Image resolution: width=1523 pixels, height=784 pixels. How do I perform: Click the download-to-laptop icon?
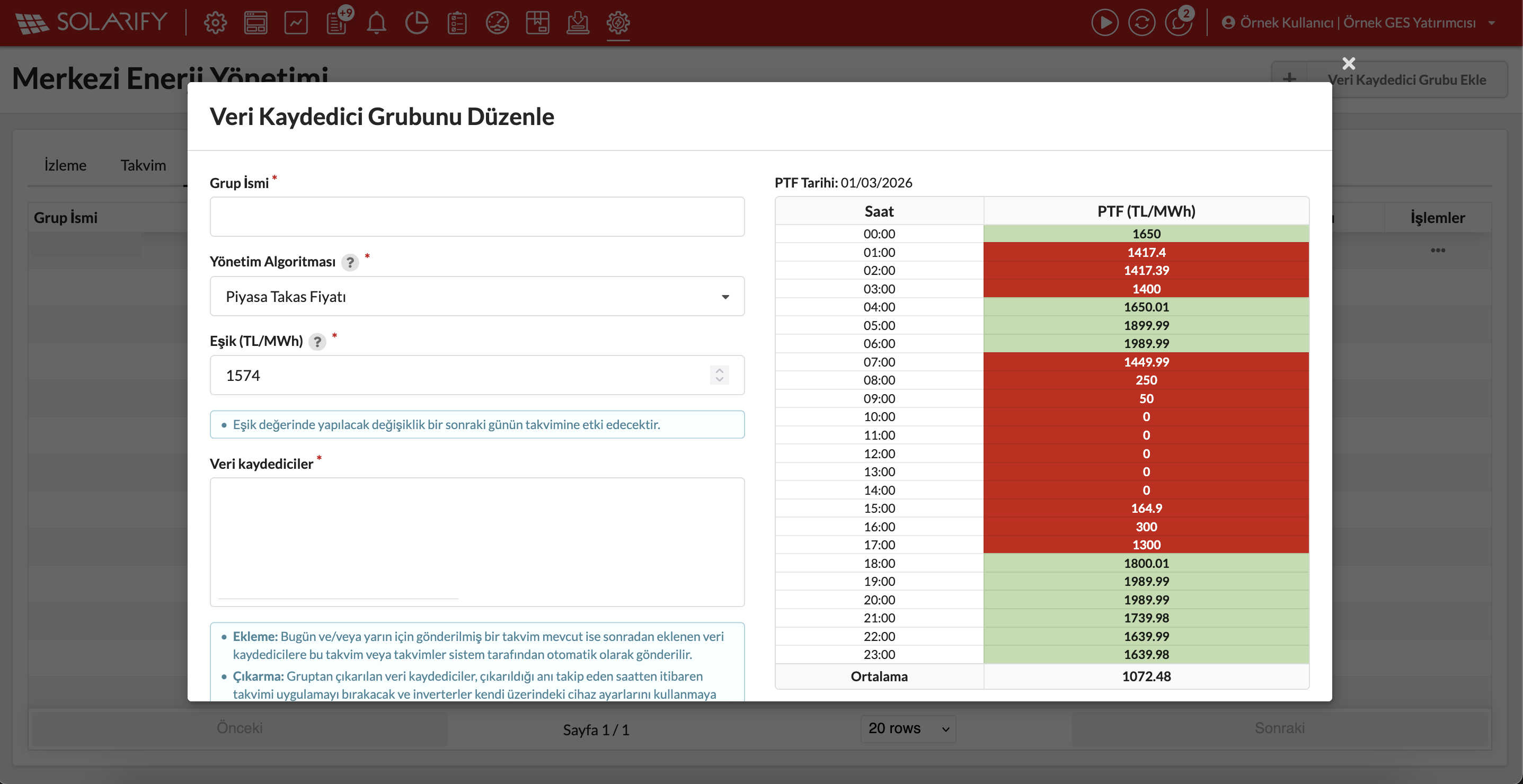[577, 23]
